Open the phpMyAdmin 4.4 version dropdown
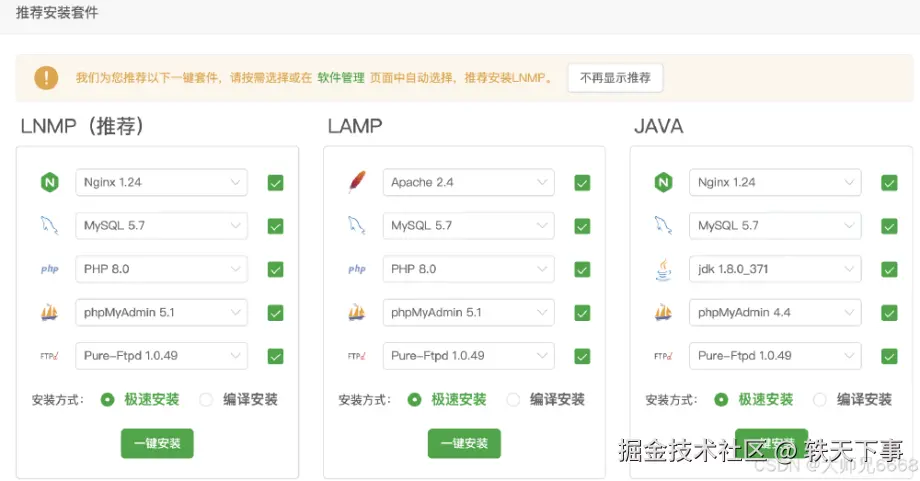Screen dimensions: 920x481 (775, 313)
